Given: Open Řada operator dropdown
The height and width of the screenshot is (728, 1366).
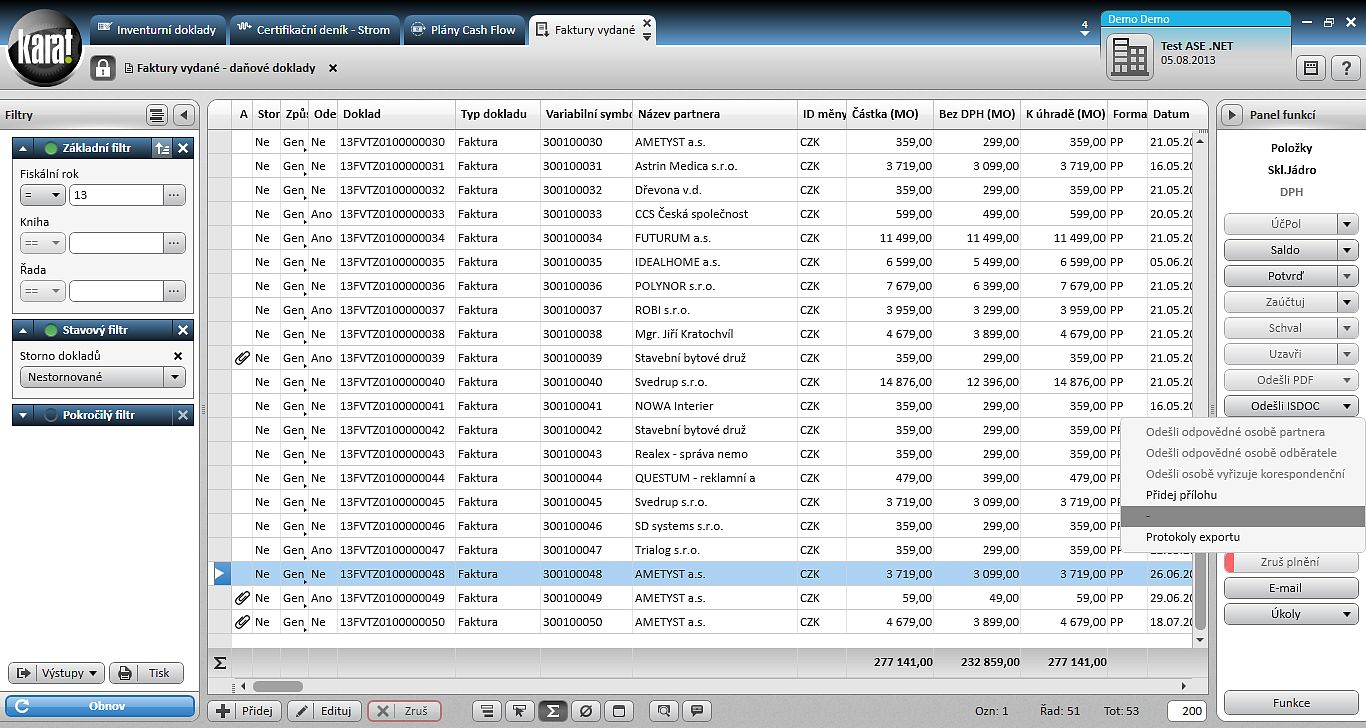Looking at the screenshot, I should tap(42, 291).
